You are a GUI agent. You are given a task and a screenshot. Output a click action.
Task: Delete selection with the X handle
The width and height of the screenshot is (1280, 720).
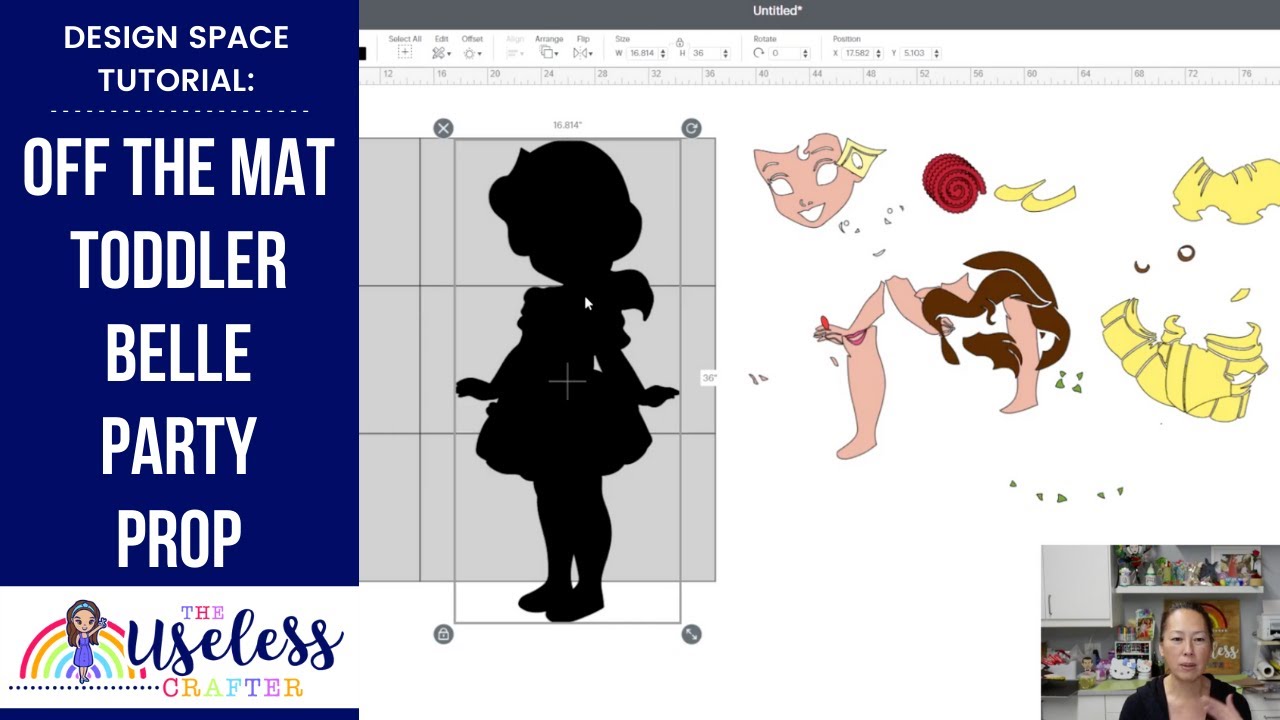click(x=443, y=128)
